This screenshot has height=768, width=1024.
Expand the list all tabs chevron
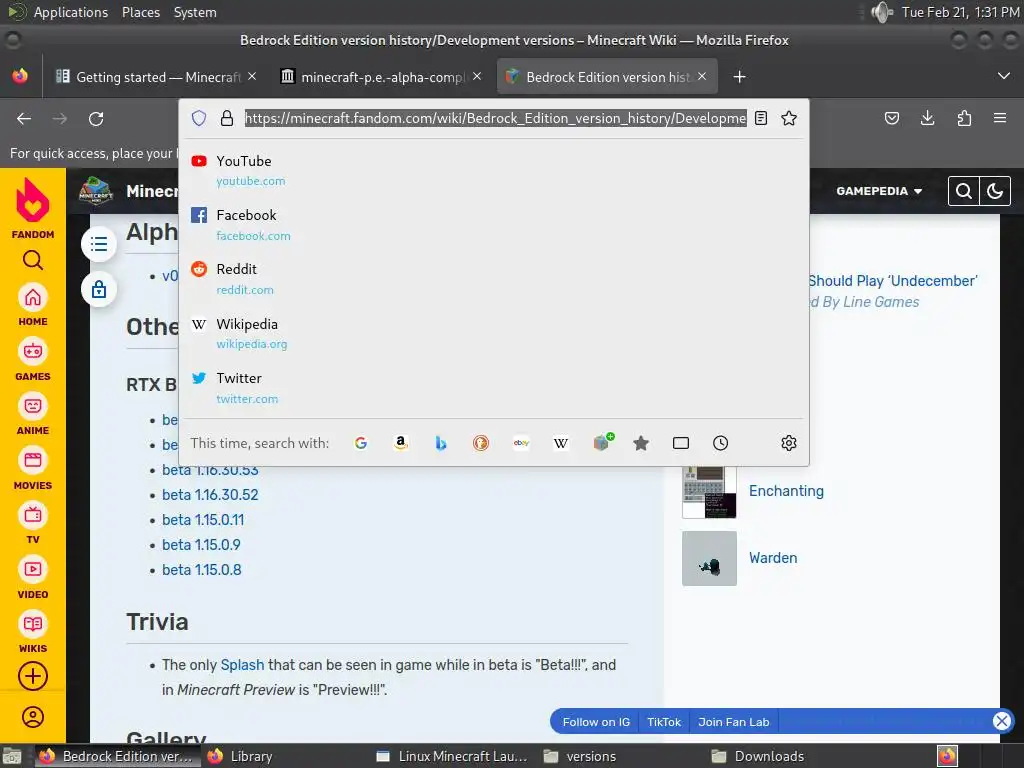click(1004, 76)
